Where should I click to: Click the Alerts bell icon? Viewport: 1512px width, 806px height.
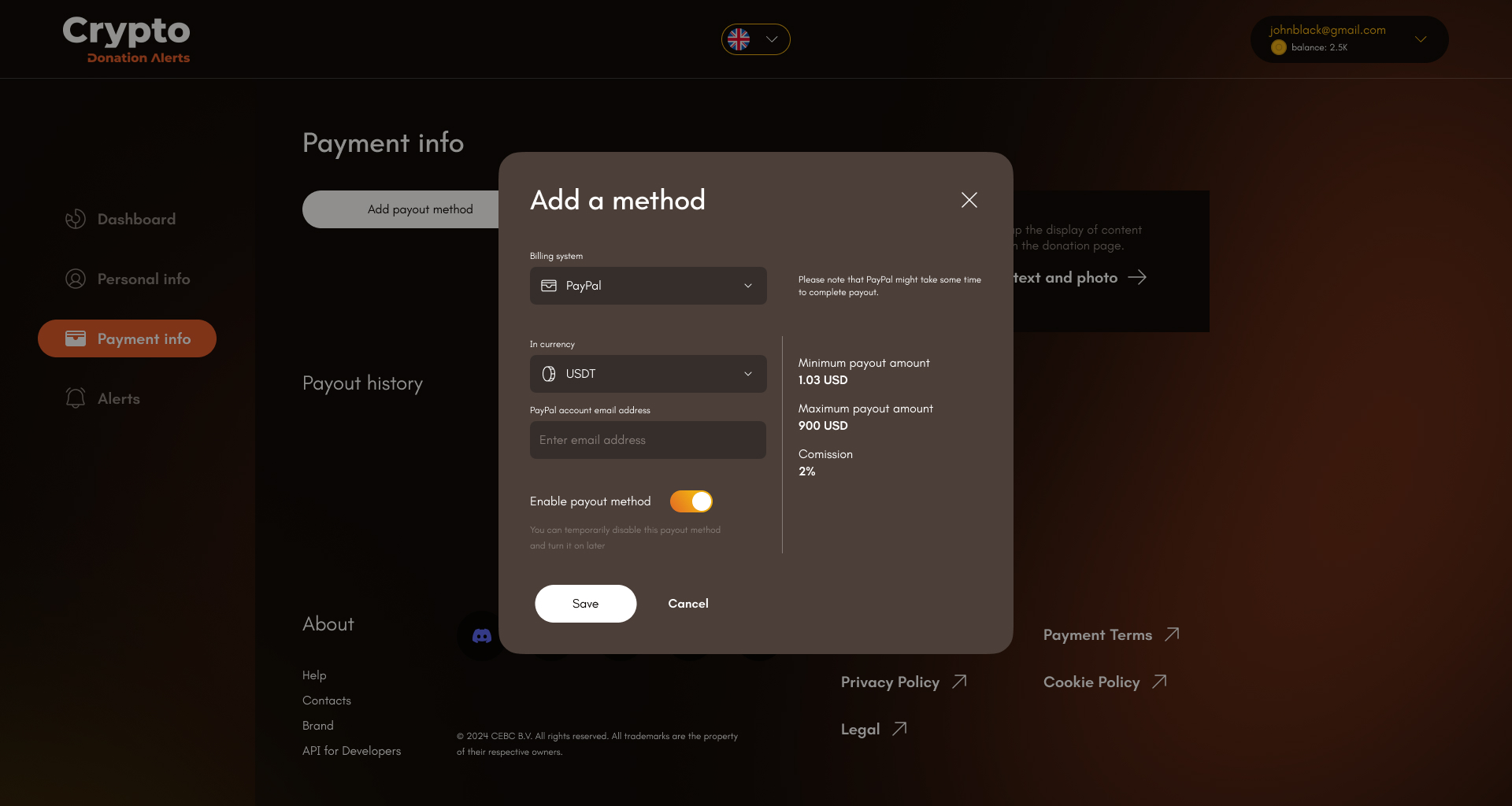point(76,398)
